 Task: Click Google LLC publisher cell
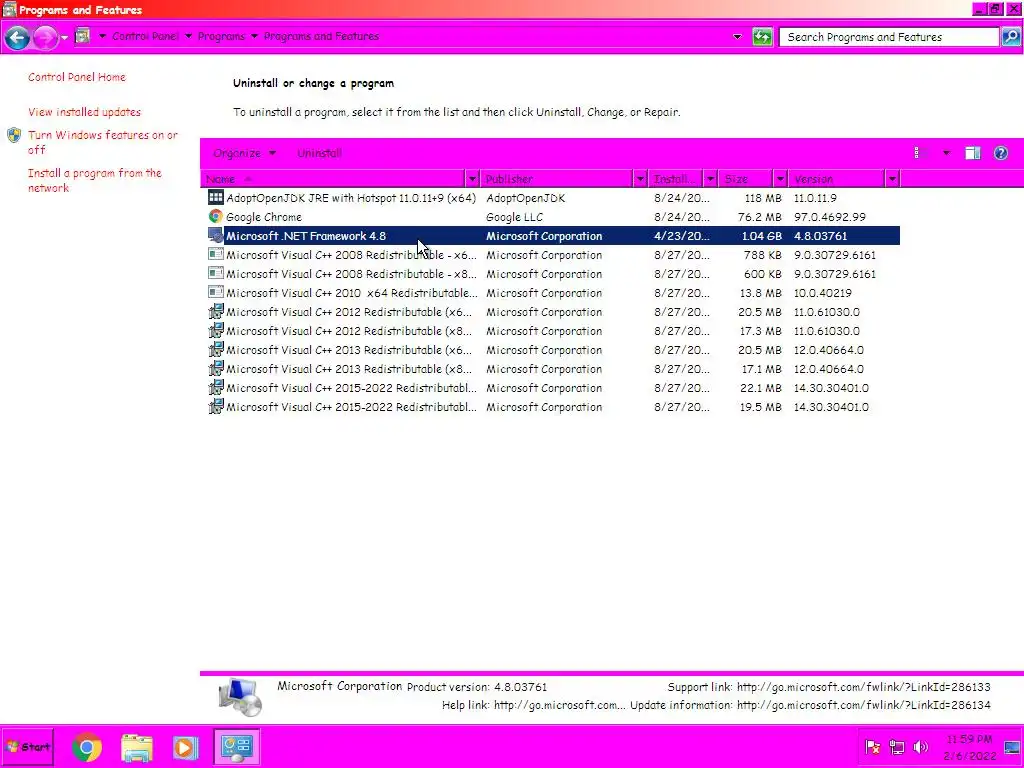pos(514,217)
